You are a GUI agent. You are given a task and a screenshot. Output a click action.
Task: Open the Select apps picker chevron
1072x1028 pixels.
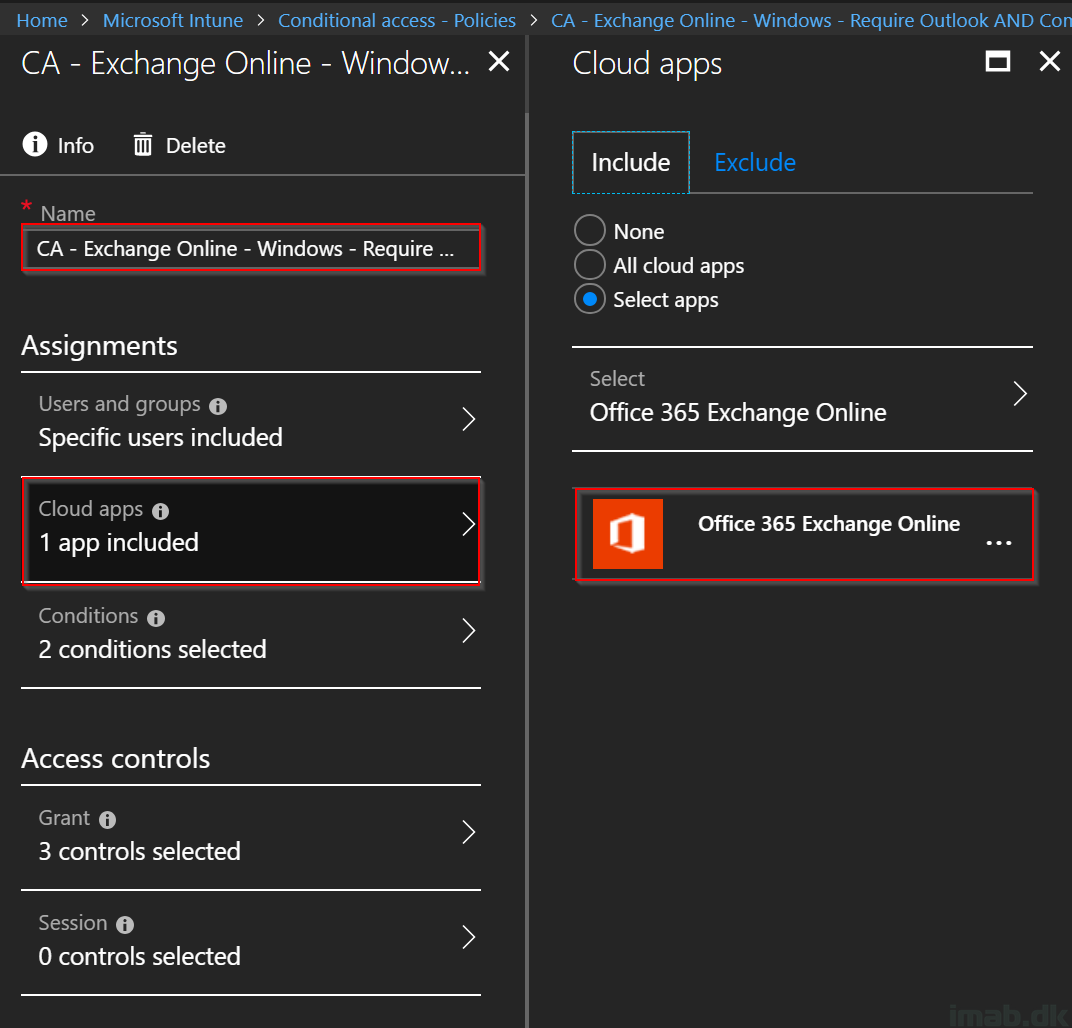click(1019, 394)
